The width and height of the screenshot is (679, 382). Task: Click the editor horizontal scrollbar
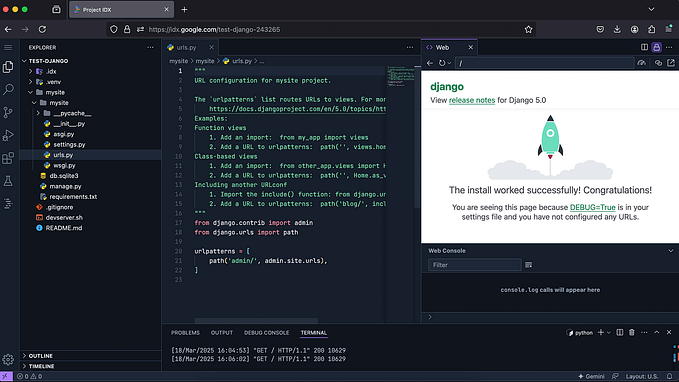256,320
